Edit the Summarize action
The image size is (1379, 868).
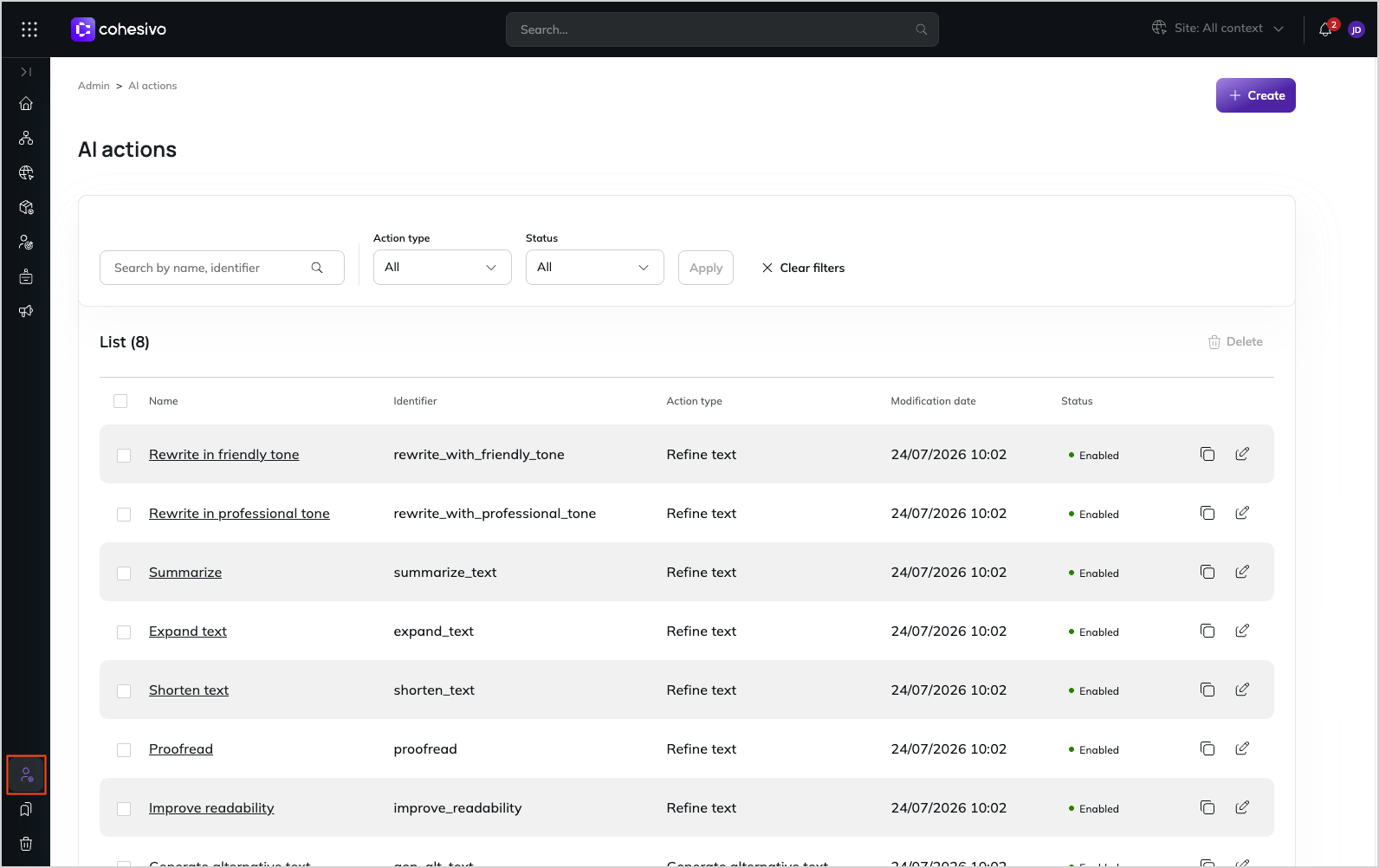click(x=1242, y=572)
